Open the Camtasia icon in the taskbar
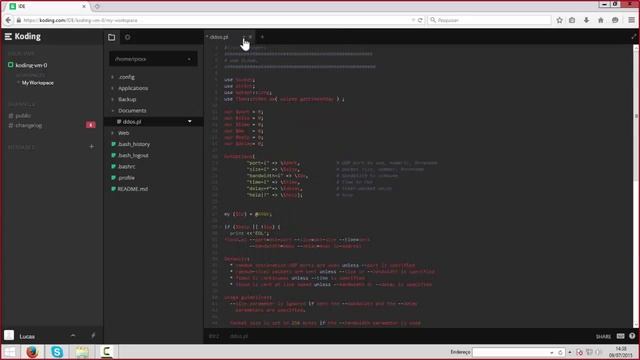640x360 pixels. click(106, 352)
